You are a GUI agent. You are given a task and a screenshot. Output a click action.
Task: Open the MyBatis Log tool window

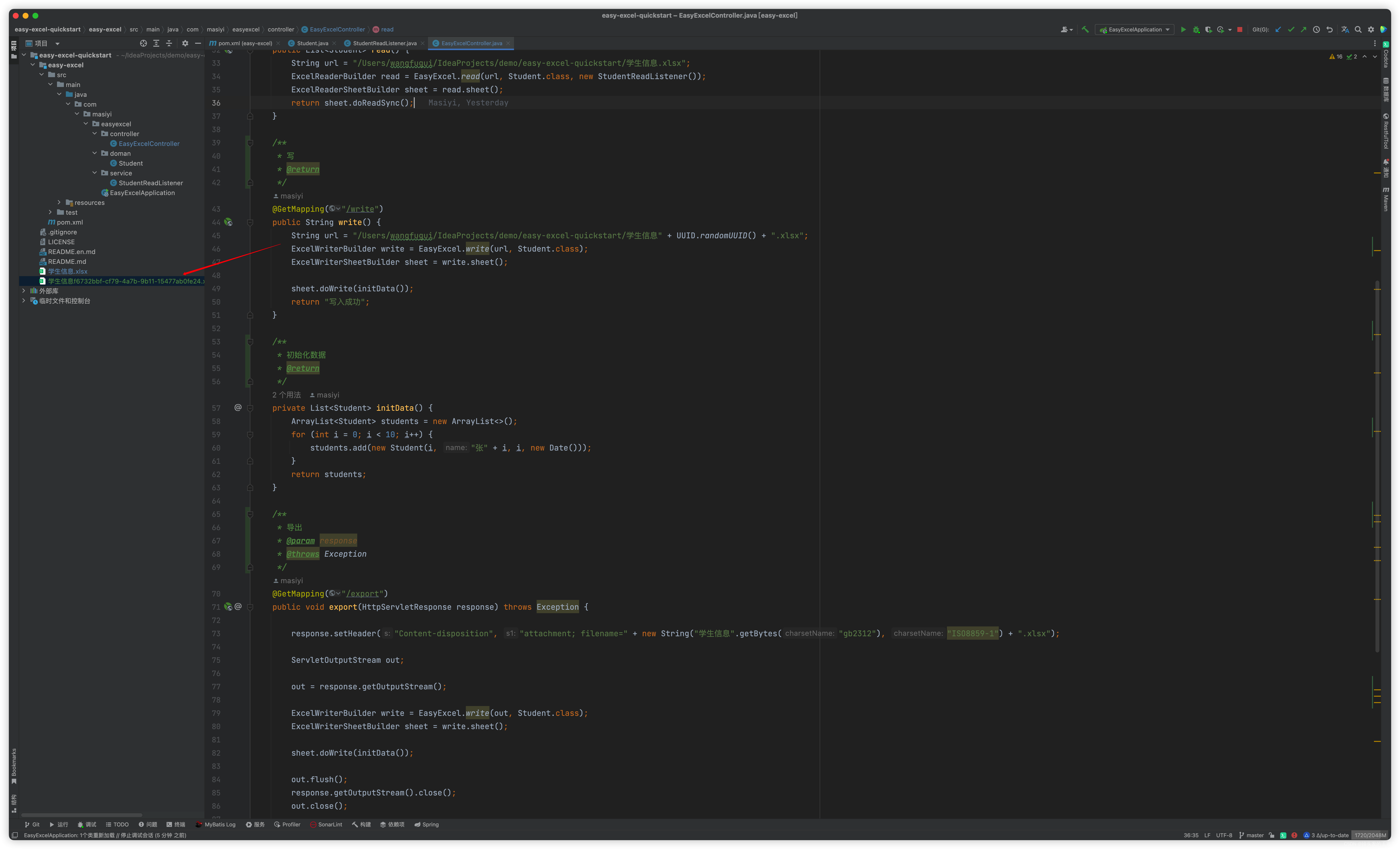pos(215,825)
